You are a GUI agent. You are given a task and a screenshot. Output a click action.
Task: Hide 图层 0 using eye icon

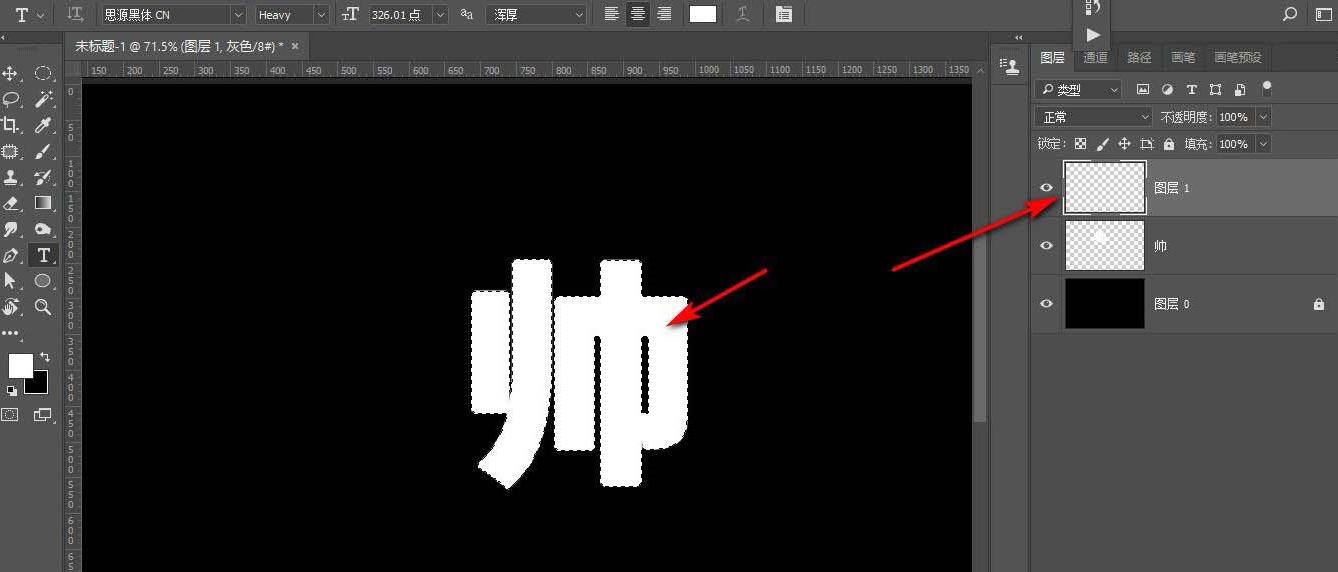pyautogui.click(x=1047, y=304)
